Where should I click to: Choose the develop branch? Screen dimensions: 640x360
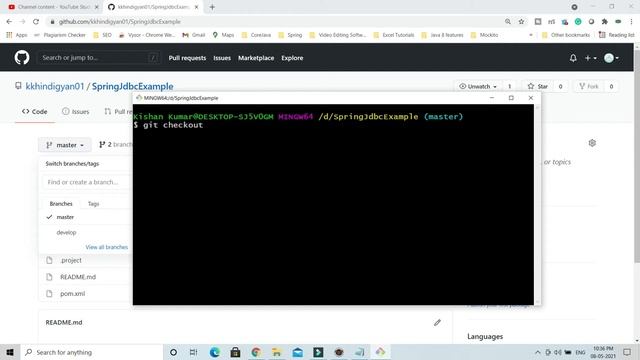(85, 232)
